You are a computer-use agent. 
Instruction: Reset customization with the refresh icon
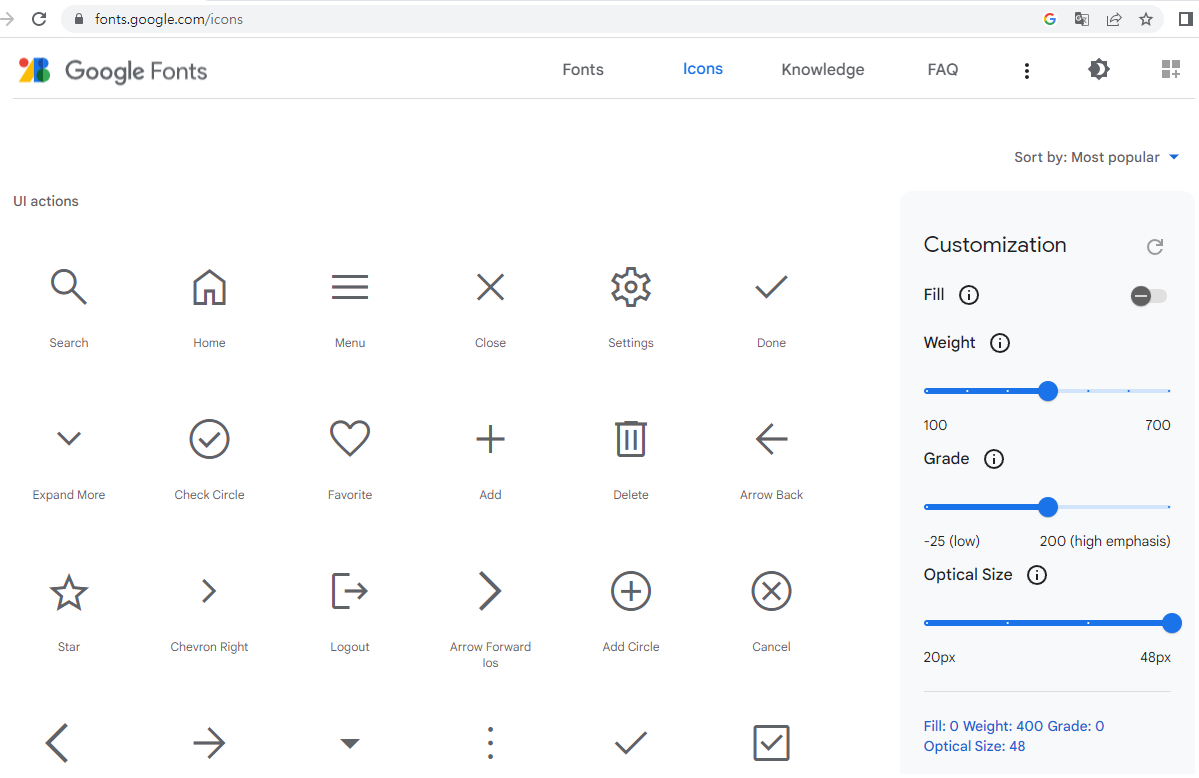[x=1155, y=247]
